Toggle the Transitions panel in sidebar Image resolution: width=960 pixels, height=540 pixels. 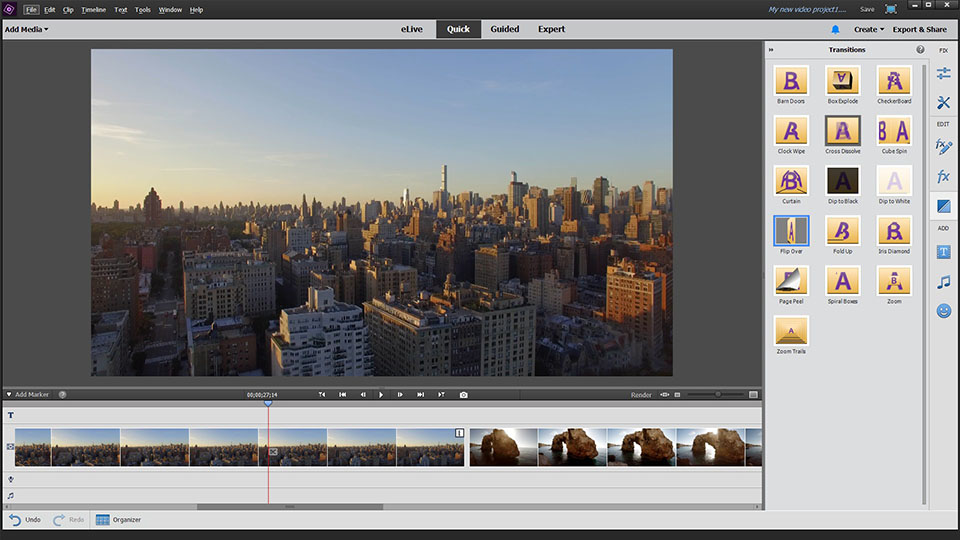coord(943,207)
